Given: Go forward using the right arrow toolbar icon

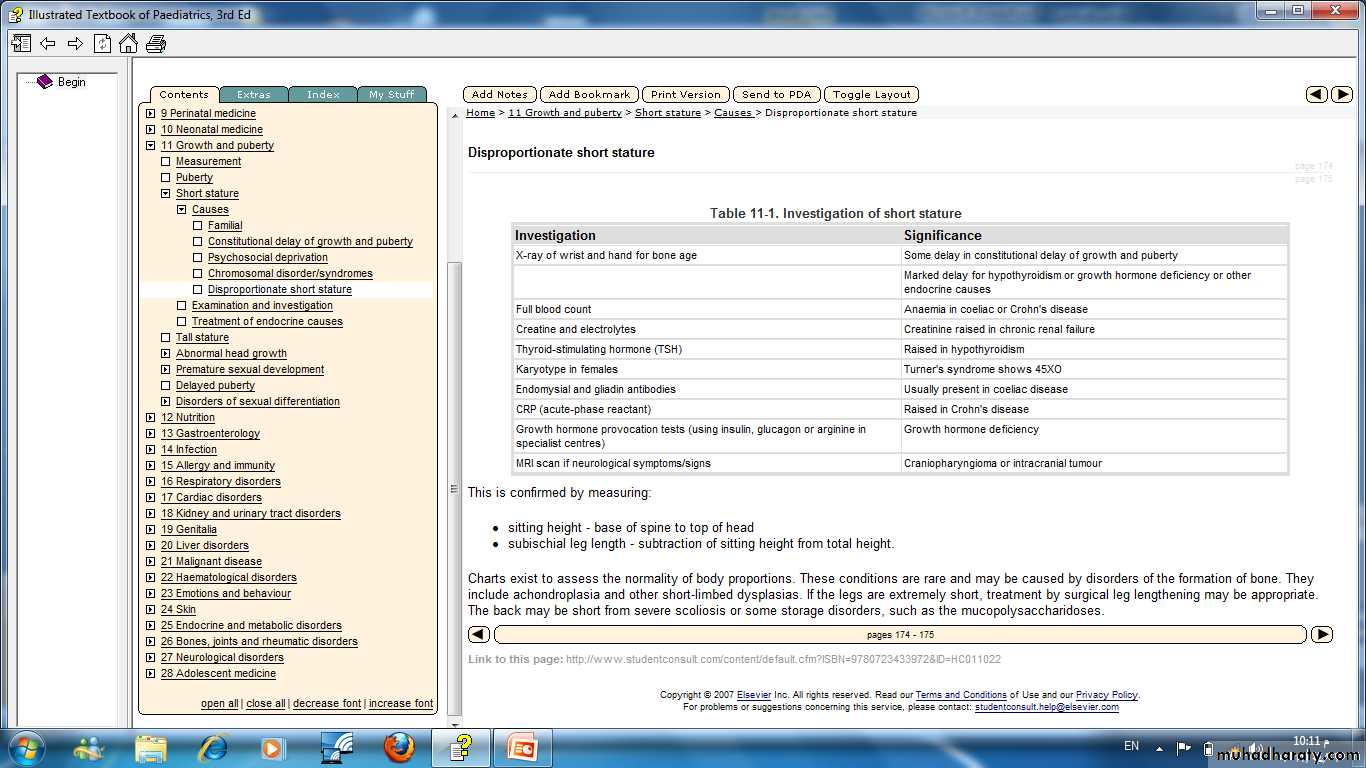Looking at the screenshot, I should (x=75, y=43).
